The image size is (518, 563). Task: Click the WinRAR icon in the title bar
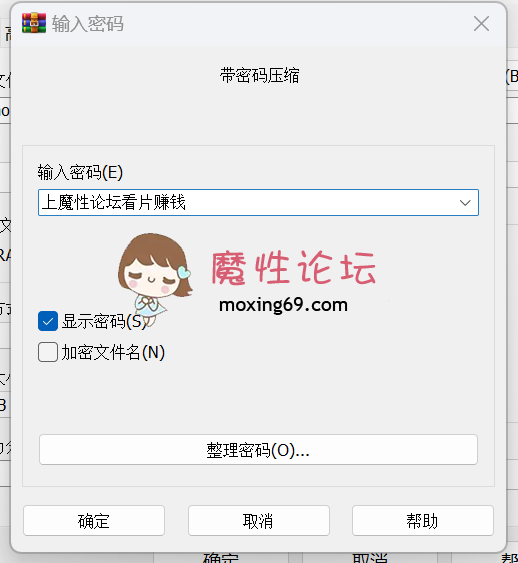34,23
